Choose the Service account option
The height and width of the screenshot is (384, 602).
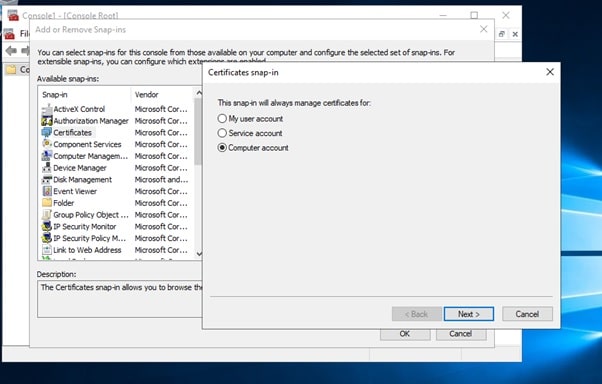(x=250, y=133)
